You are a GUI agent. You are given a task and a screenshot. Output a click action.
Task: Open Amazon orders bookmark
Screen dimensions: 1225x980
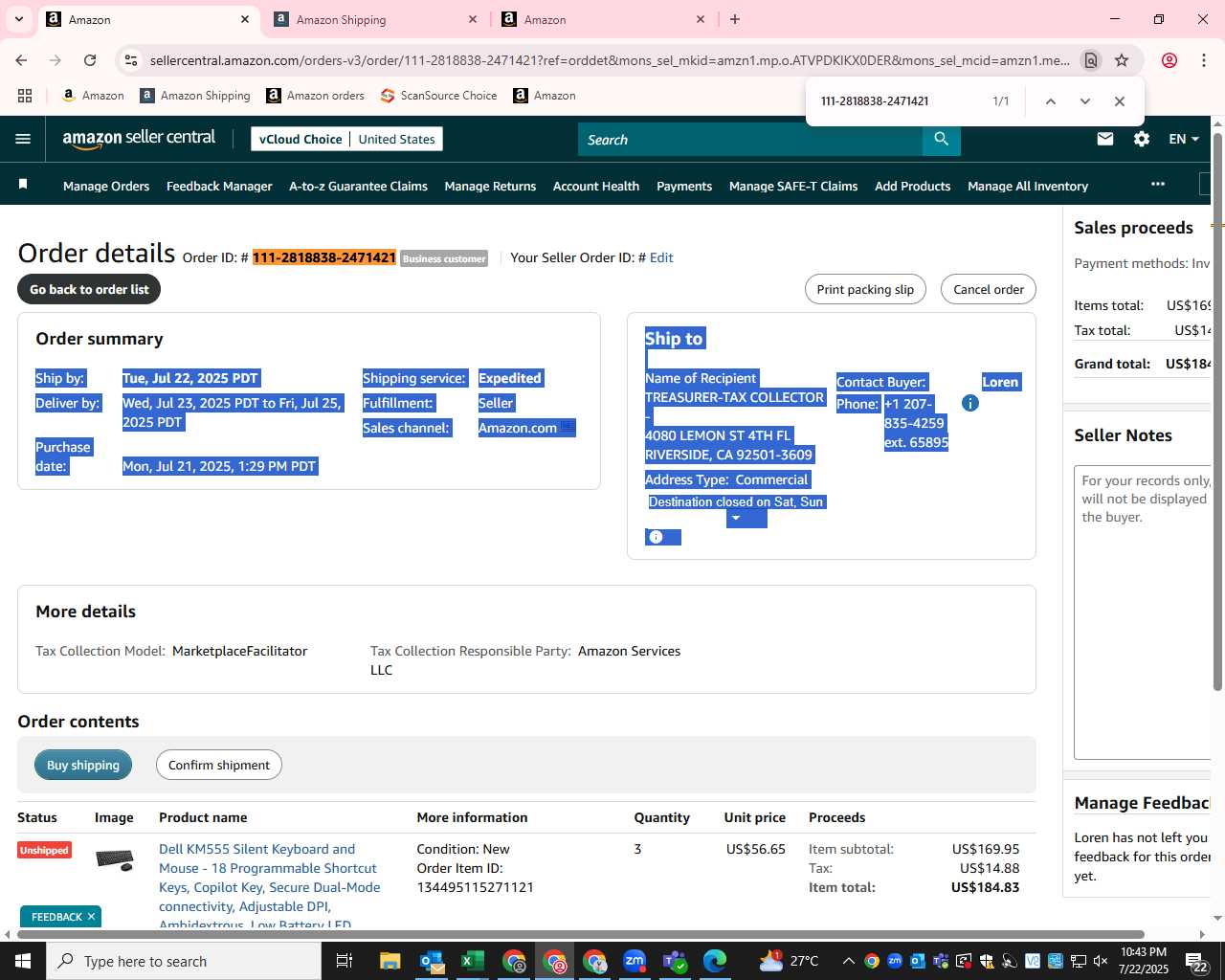(315, 96)
